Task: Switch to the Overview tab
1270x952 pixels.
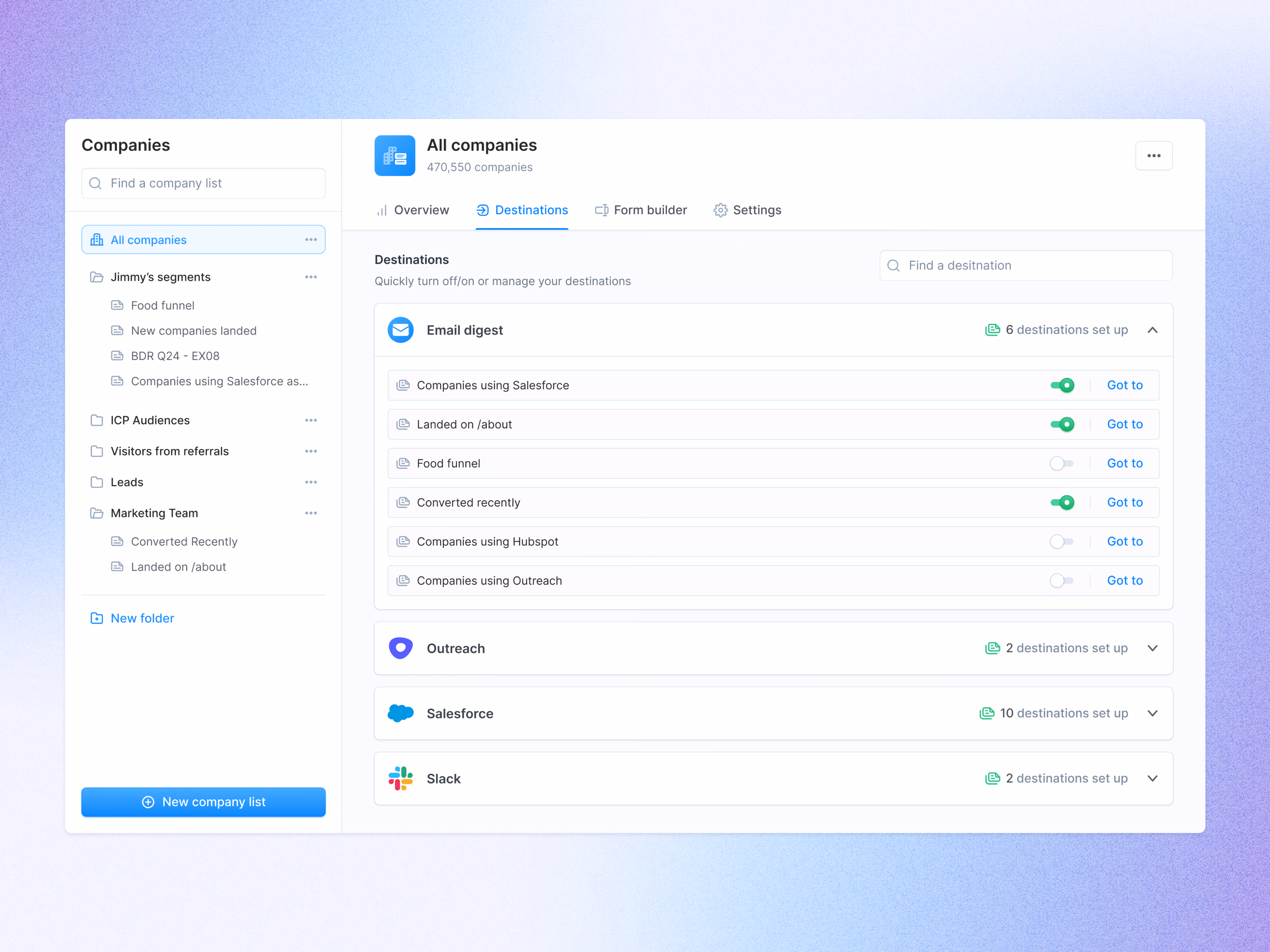Action: click(412, 210)
